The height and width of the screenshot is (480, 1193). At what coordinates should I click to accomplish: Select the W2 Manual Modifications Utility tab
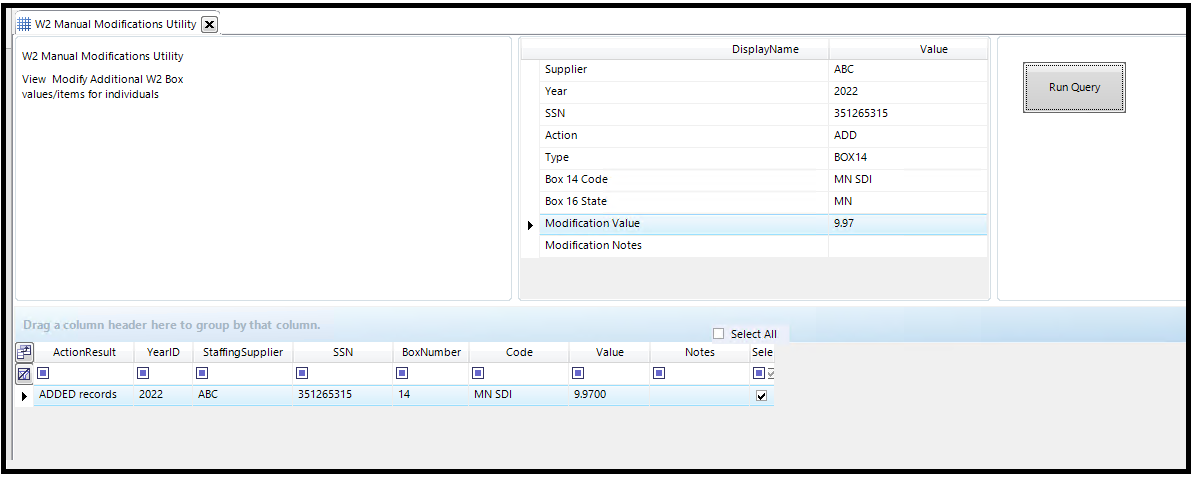tap(116, 24)
